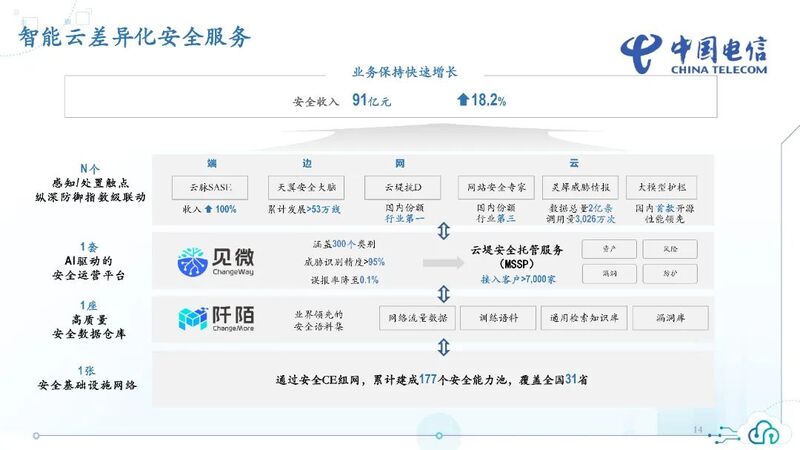The image size is (800, 450).
Task: Click the middle circle marker on bottom line
Action: [x=439, y=436]
